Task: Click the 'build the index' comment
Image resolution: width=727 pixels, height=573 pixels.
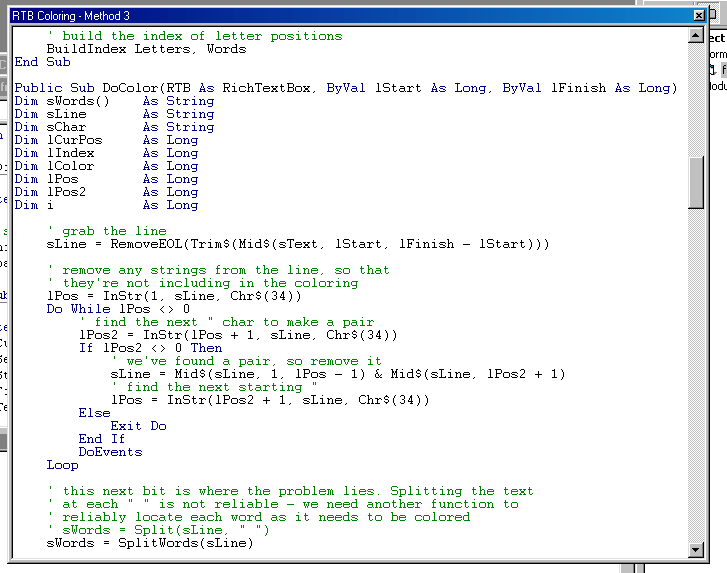Action: (194, 36)
